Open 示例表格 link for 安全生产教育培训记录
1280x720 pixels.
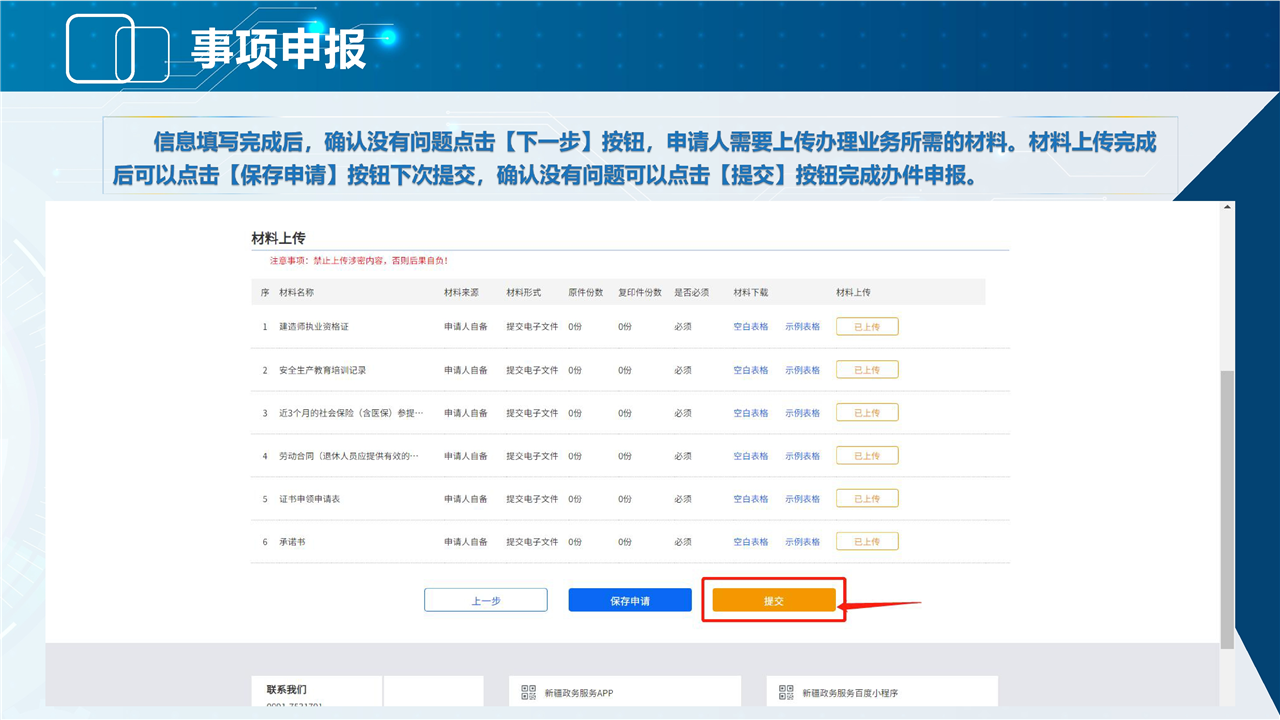click(x=802, y=370)
